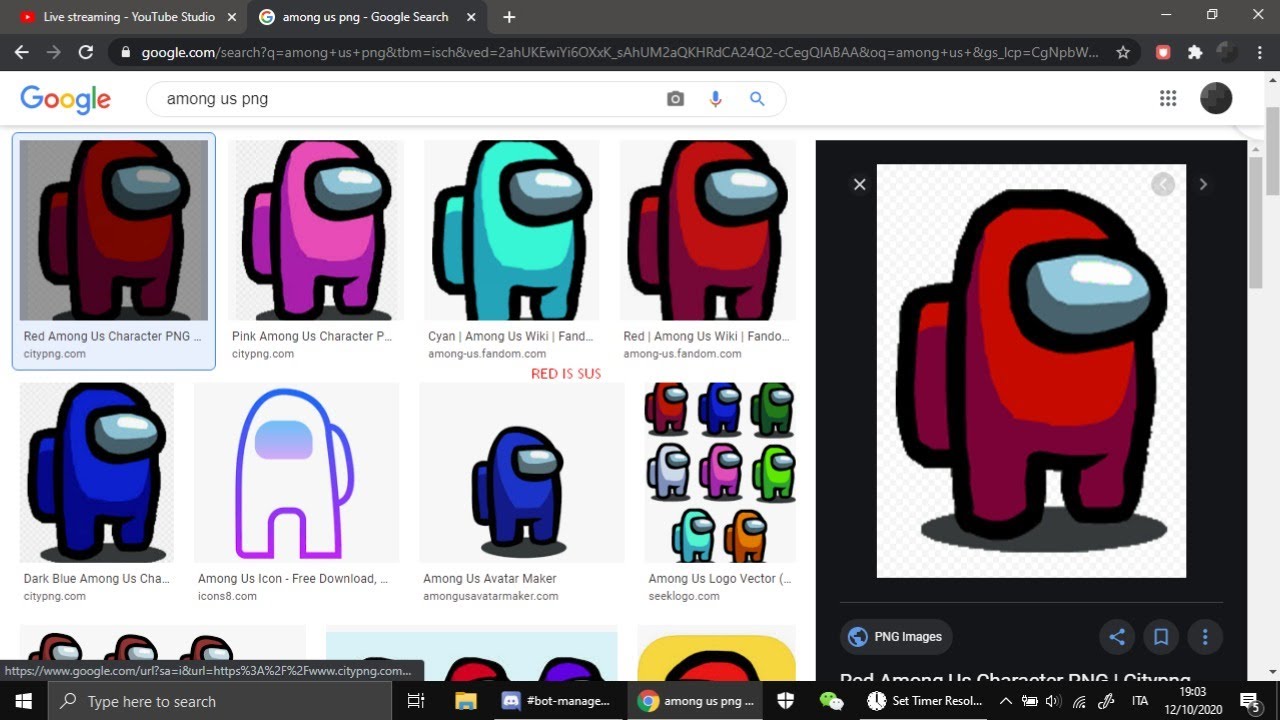Open File Explorer from taskbar
1280x720 pixels.
[465, 701]
